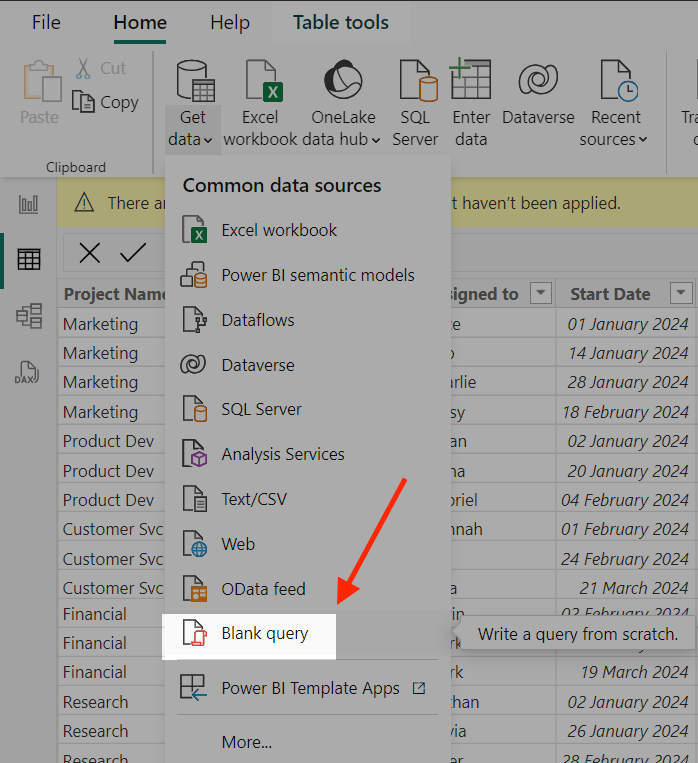The image size is (698, 763).
Task: Click More... at menu bottom
Action: pyautogui.click(x=246, y=743)
